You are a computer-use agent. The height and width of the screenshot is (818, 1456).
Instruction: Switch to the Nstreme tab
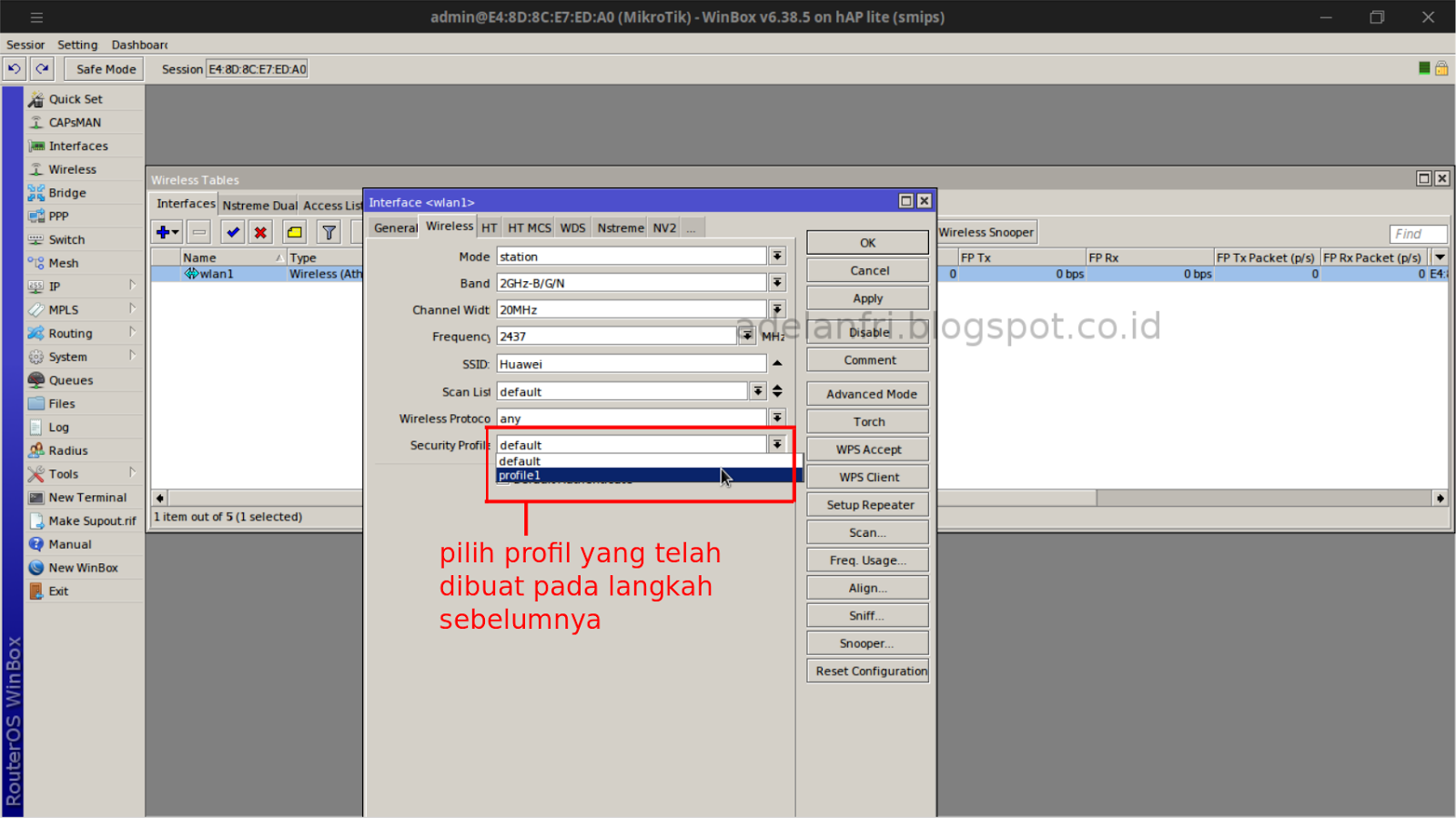click(x=621, y=227)
